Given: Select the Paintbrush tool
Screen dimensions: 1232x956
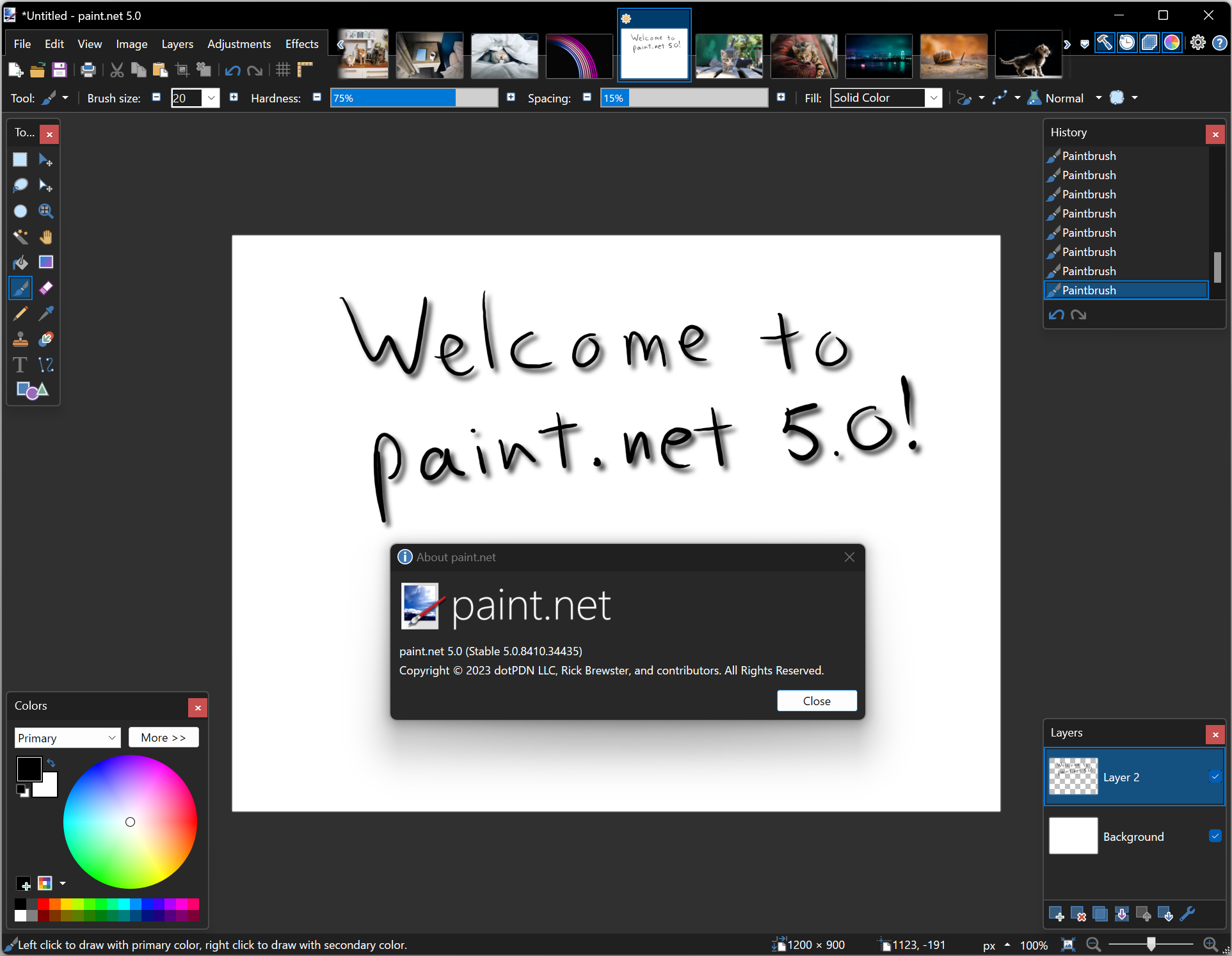Looking at the screenshot, I should coord(22,288).
